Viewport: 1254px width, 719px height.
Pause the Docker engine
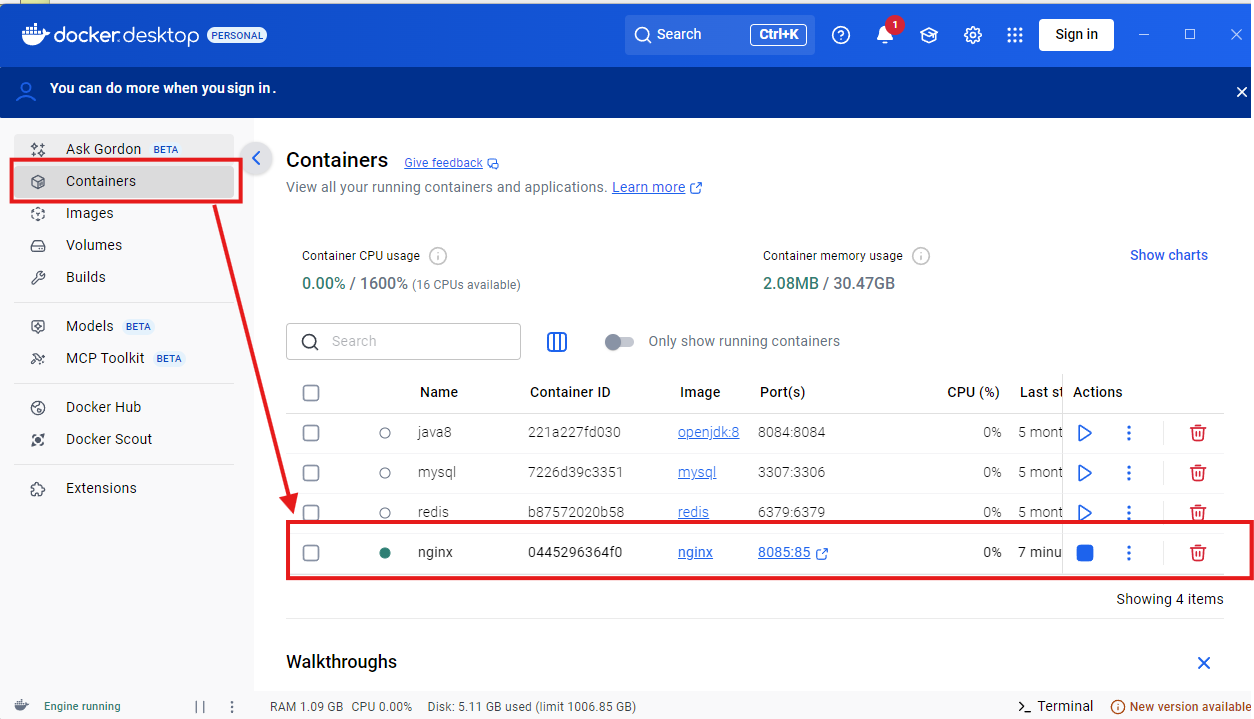click(x=200, y=707)
